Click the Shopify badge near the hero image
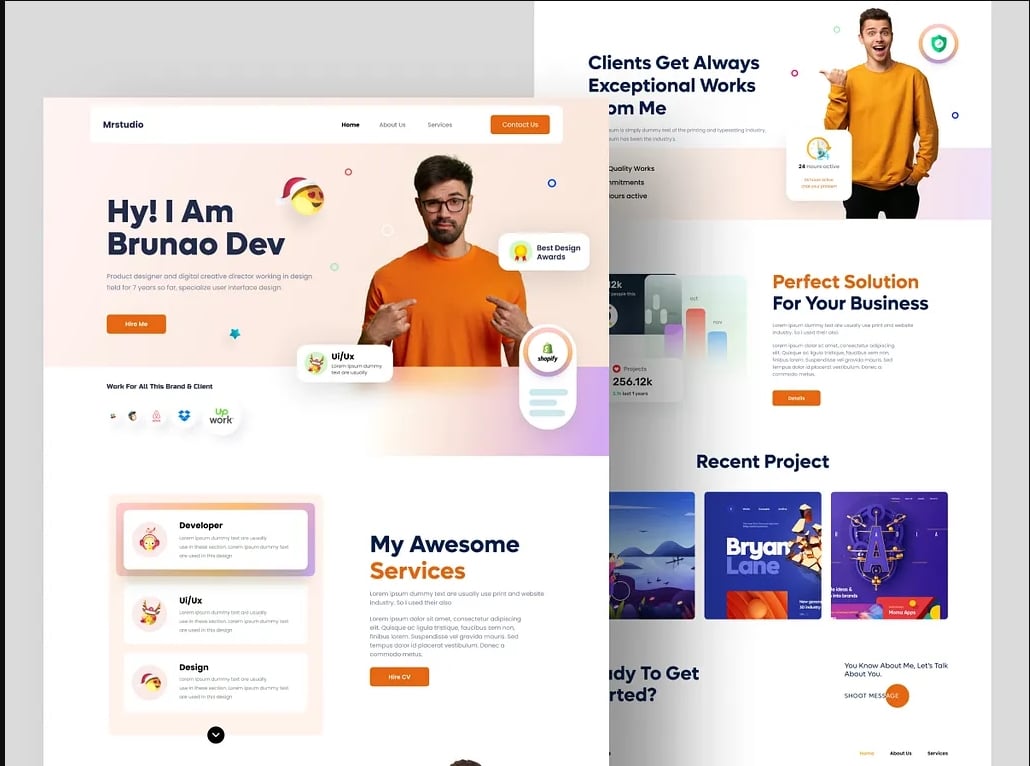Image resolution: width=1030 pixels, height=766 pixels. point(548,353)
